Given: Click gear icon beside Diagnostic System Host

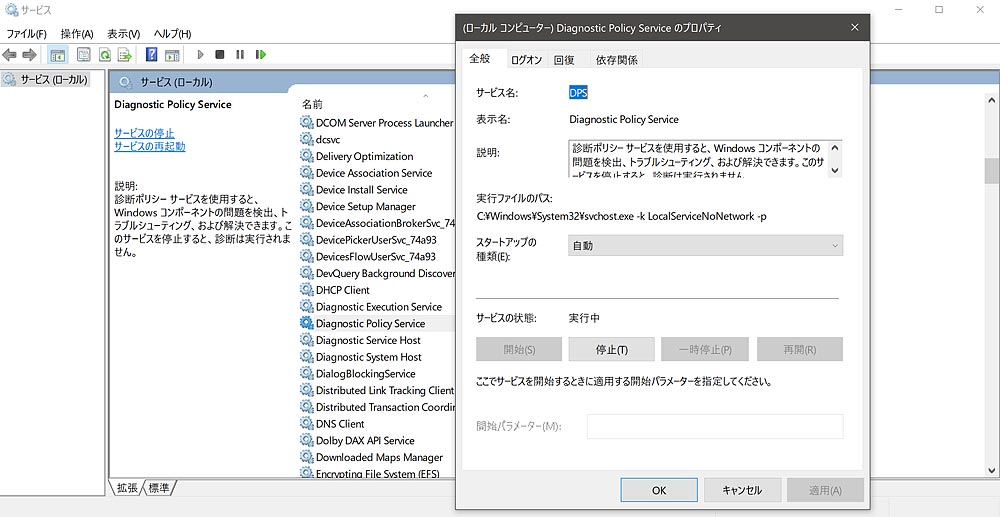Looking at the screenshot, I should coord(307,357).
